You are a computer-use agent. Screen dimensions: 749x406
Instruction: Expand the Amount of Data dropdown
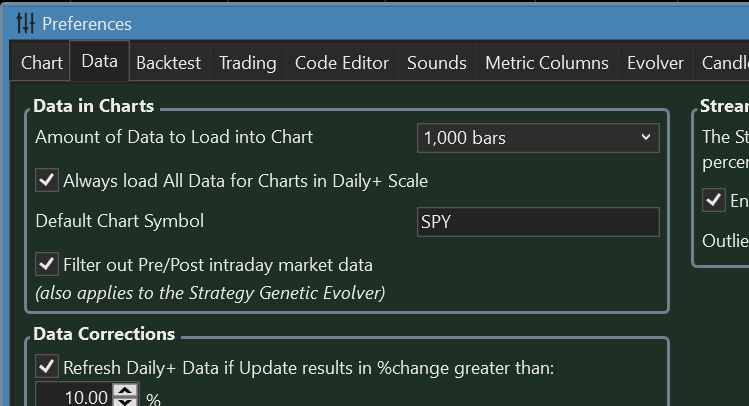pos(538,138)
